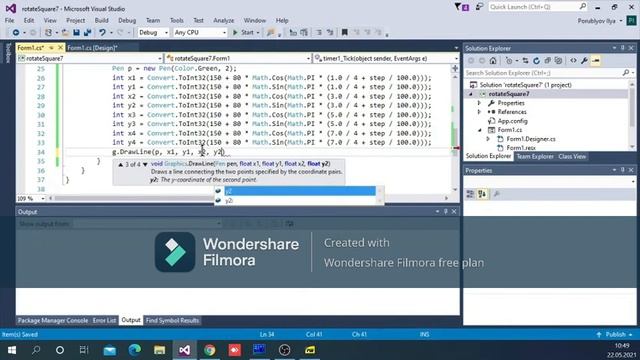Open the Toolbox side tab
640x360 pixels.
tap(7, 53)
